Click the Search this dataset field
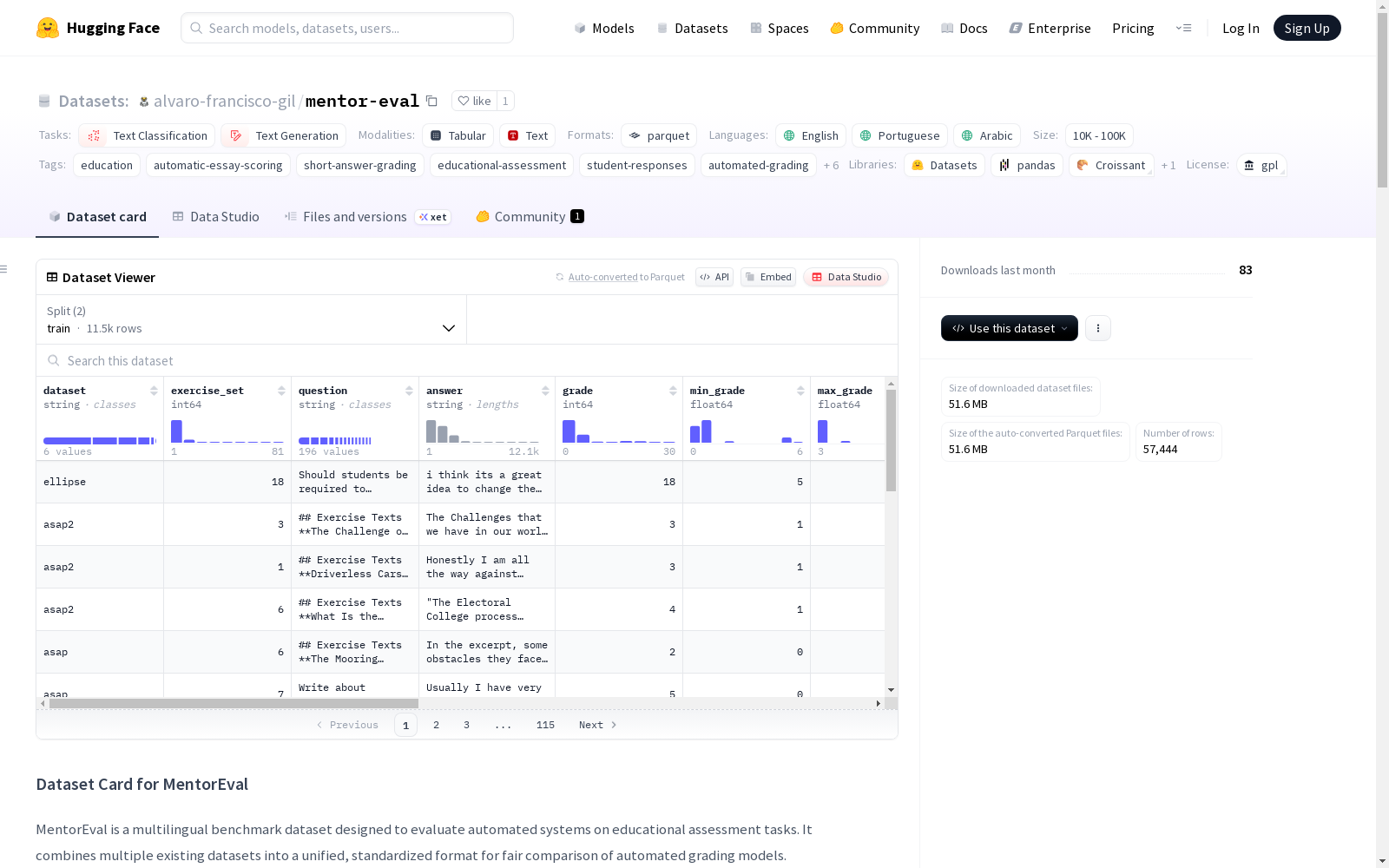The height and width of the screenshot is (868, 1389). (x=467, y=360)
